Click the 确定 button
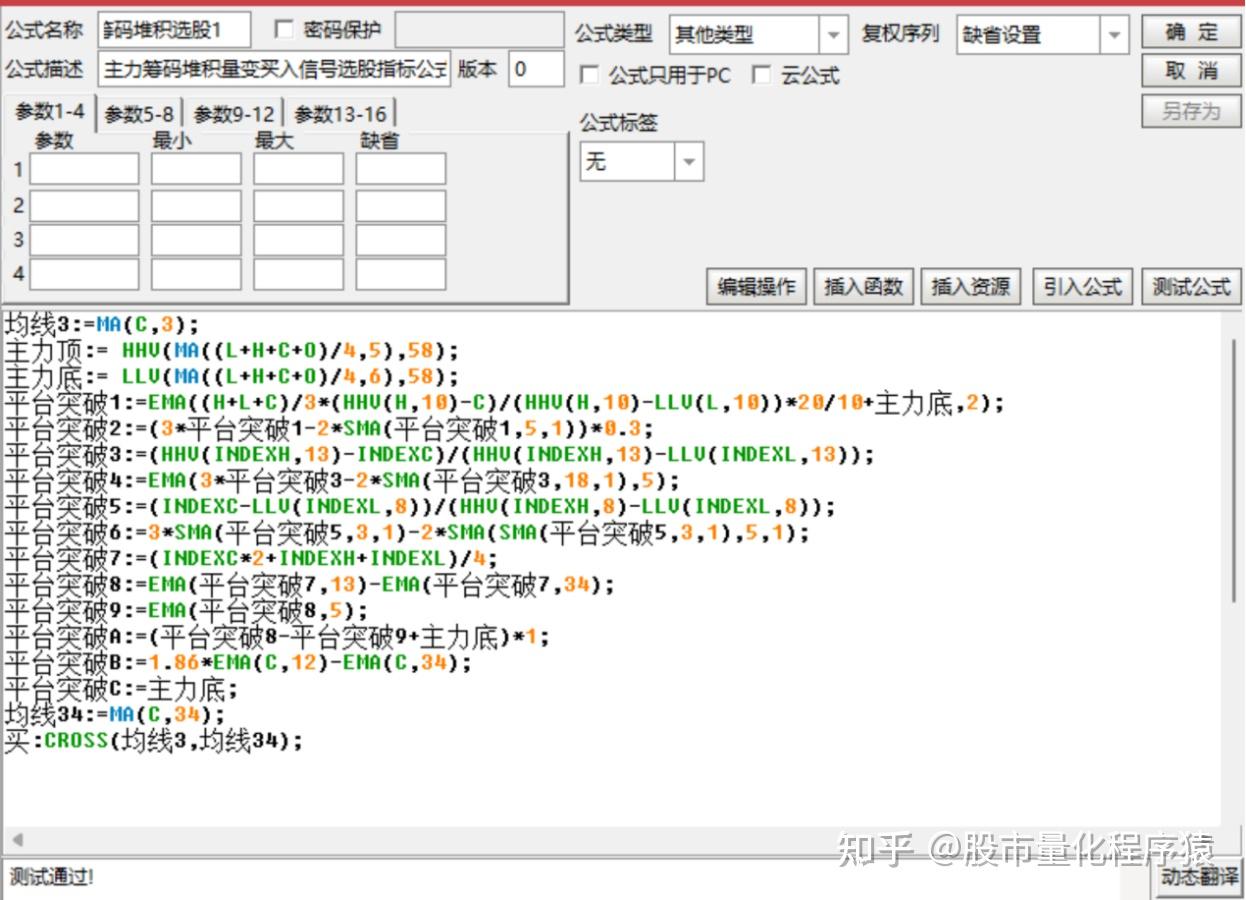 [1192, 32]
